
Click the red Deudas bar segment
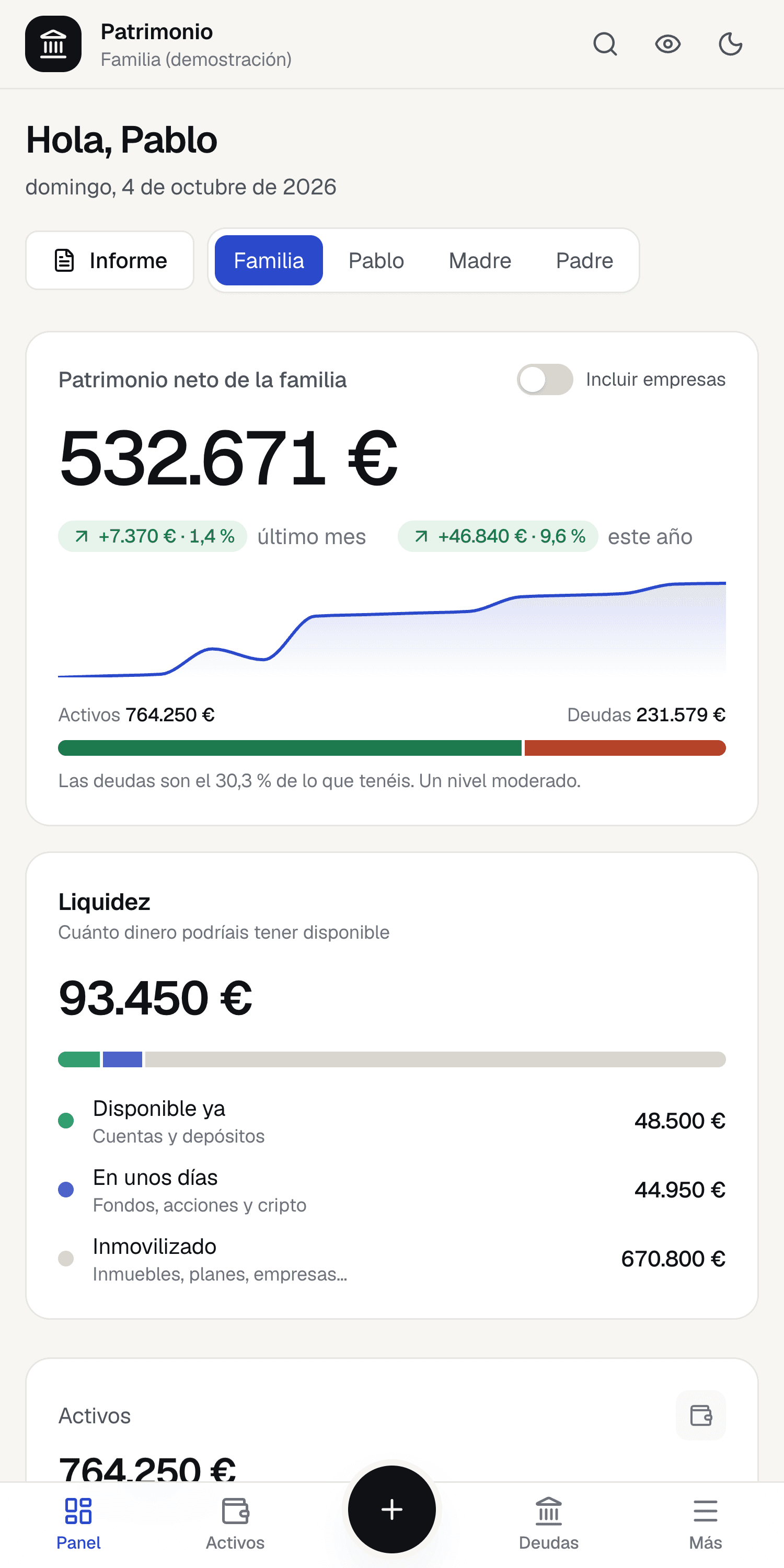tap(625, 748)
